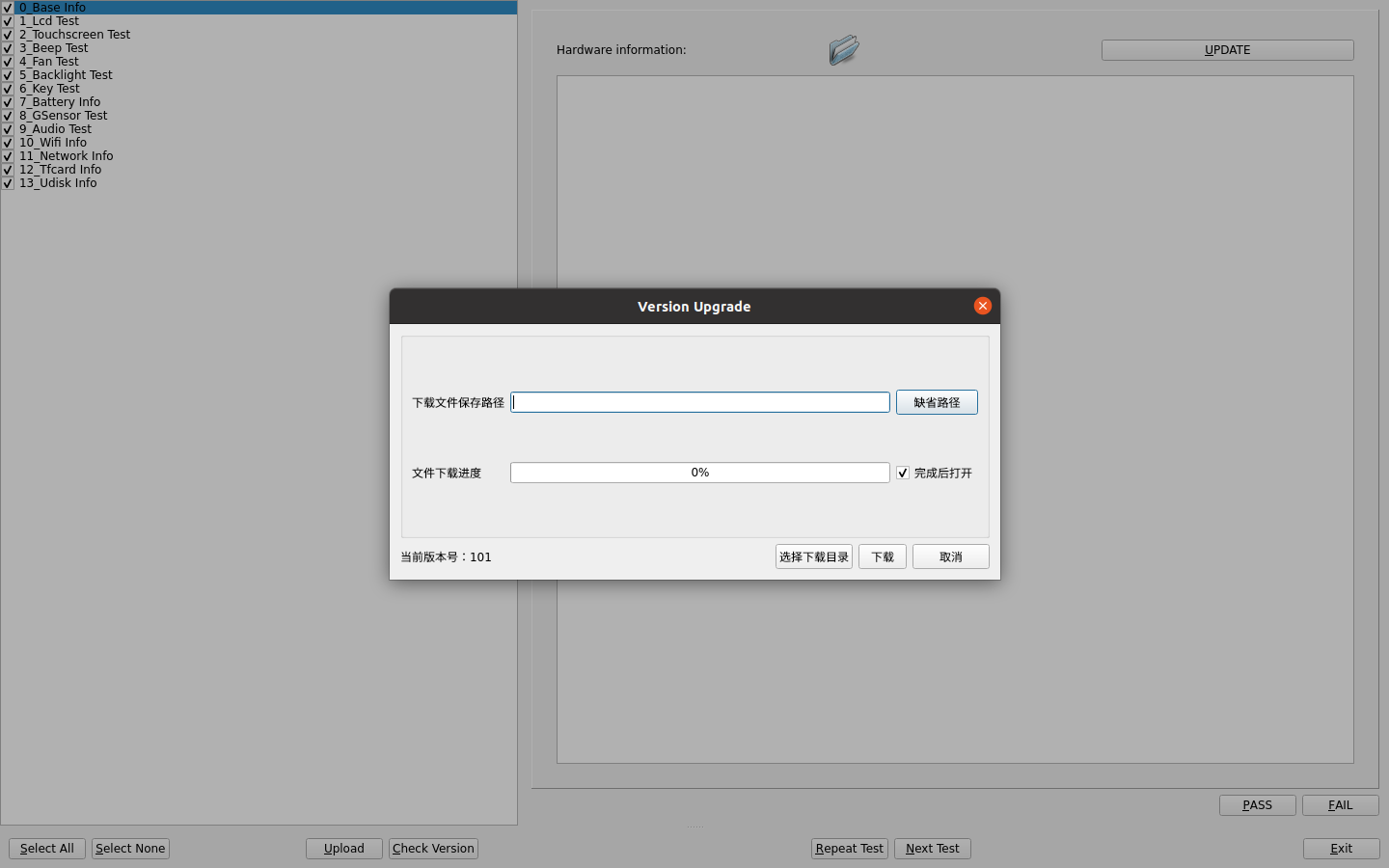
Task: Uncheck the 5_Backlight Test checkbox
Action: [x=8, y=75]
